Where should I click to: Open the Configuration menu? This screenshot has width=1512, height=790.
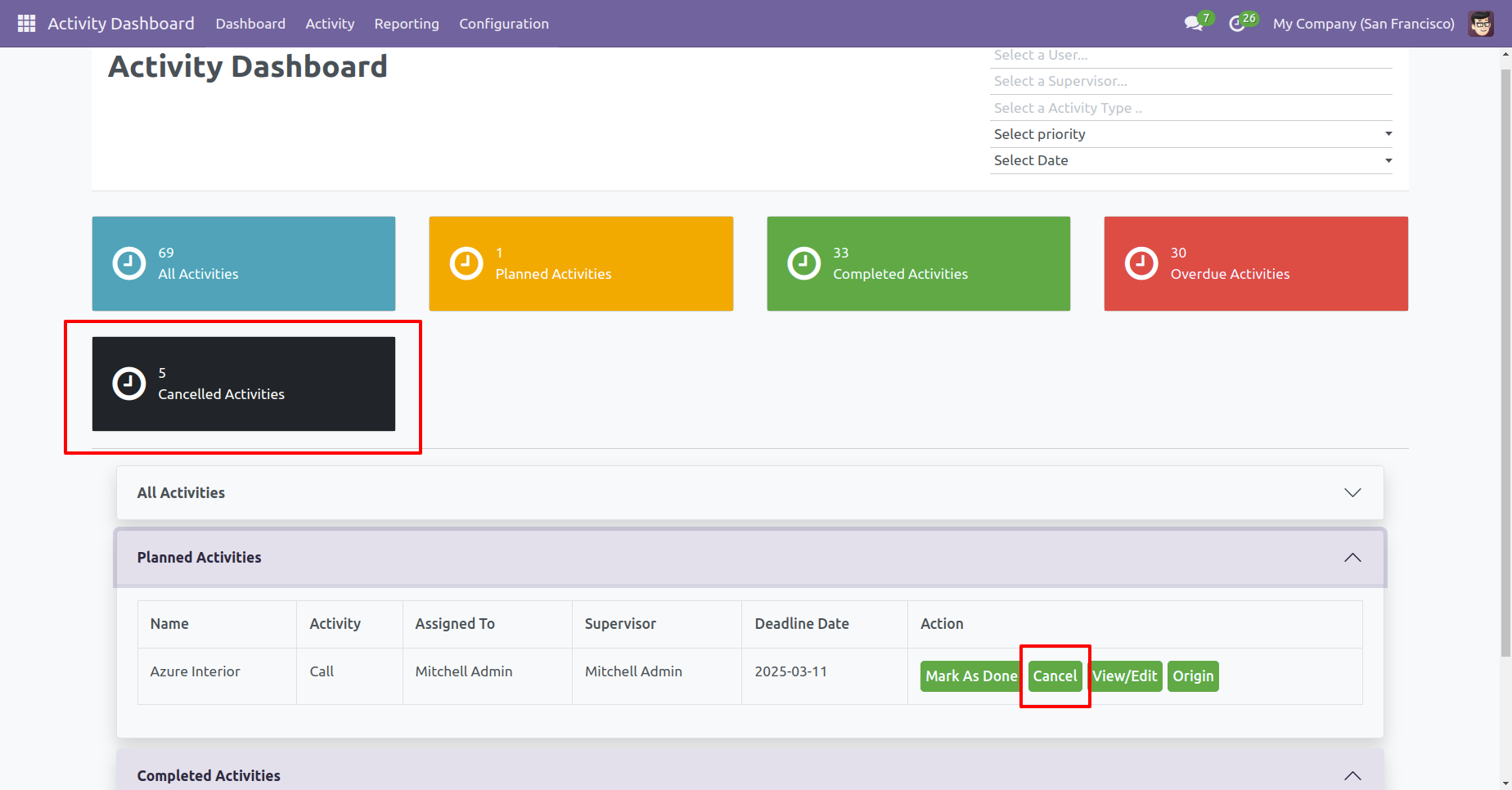coord(504,24)
